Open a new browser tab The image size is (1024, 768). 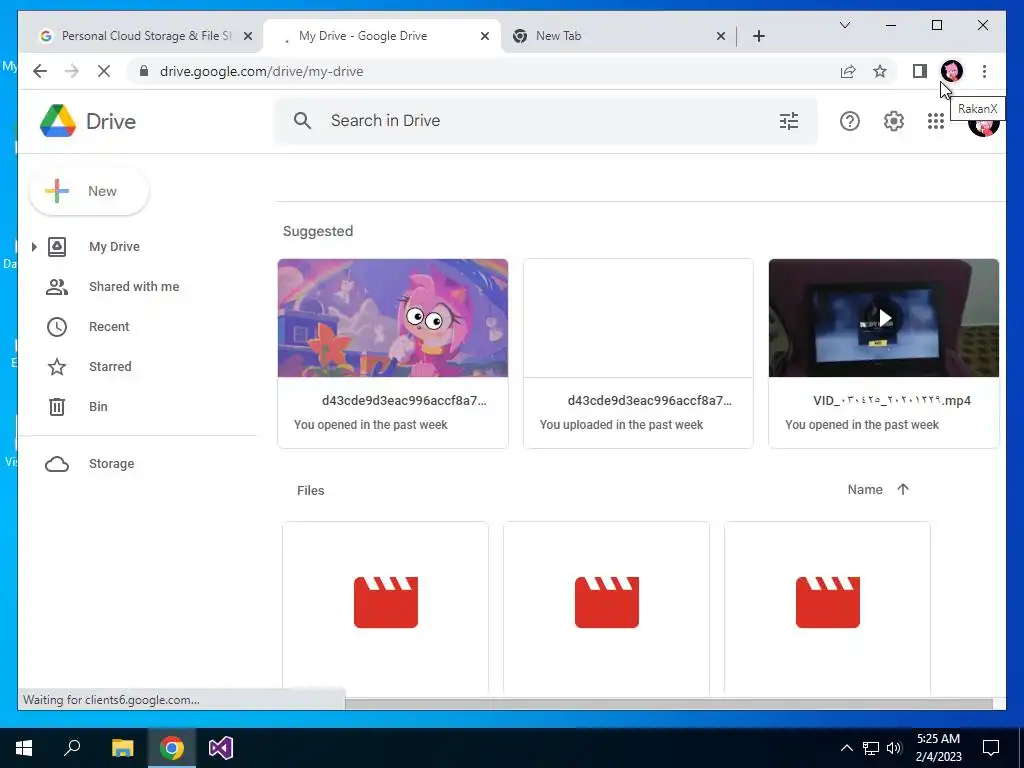click(758, 36)
